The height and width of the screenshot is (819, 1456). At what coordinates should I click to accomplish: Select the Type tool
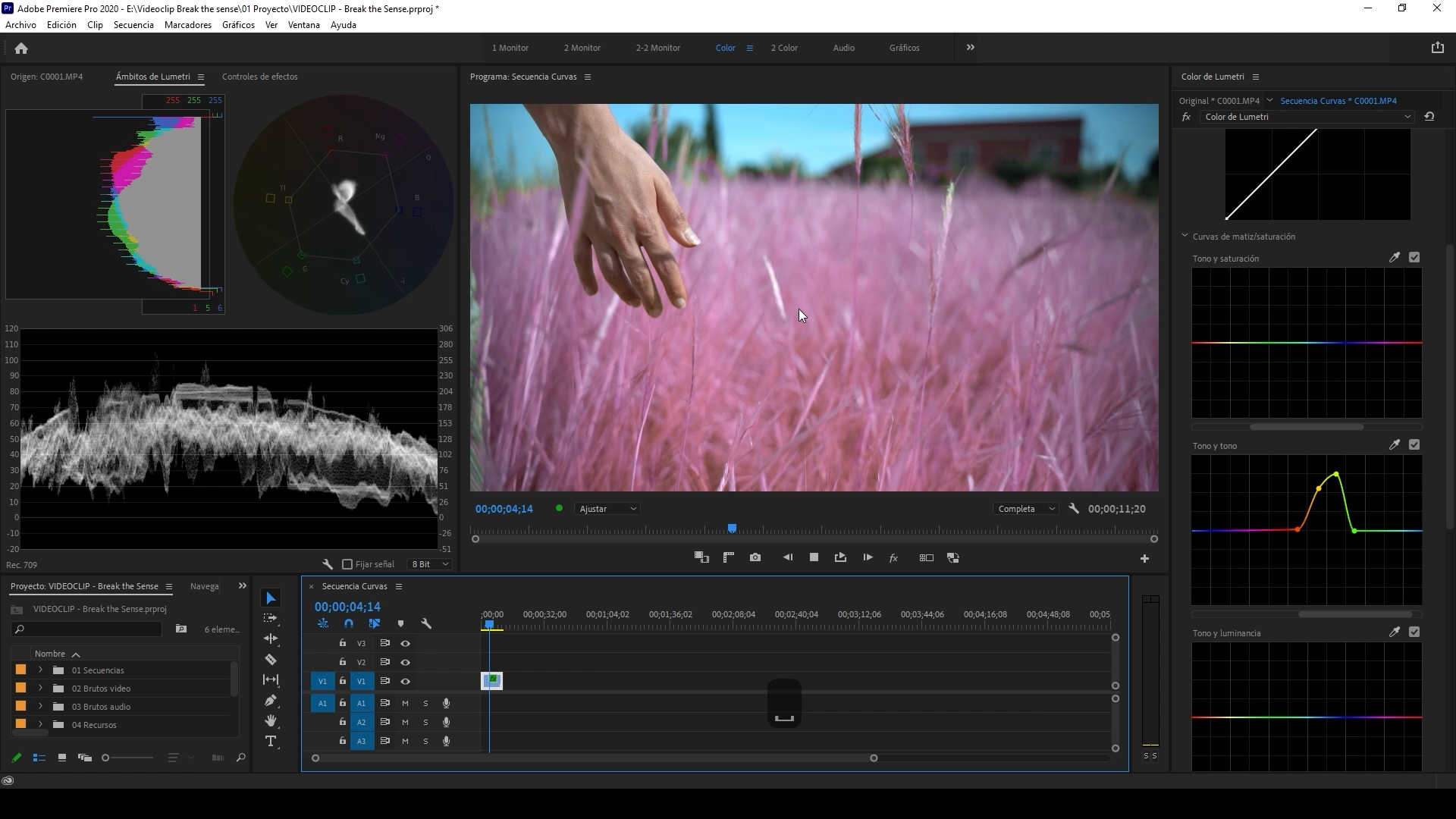pyautogui.click(x=271, y=742)
